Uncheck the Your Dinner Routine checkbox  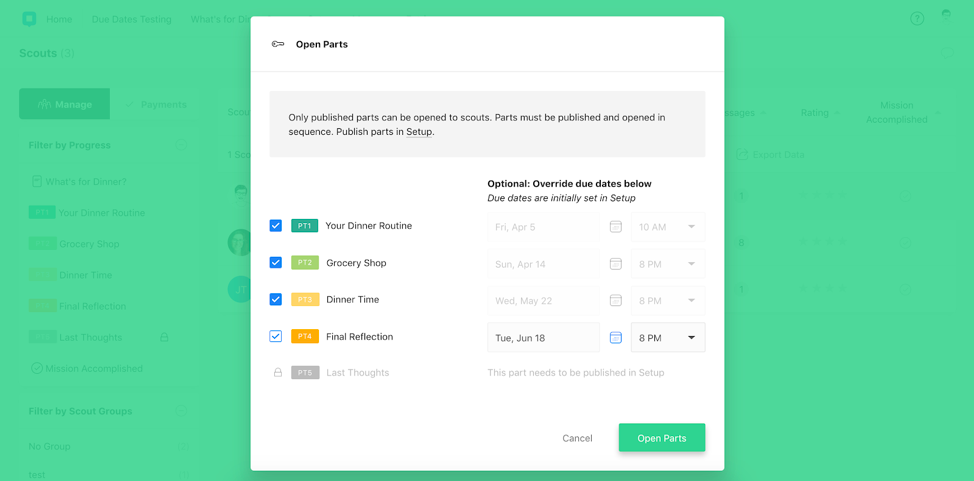[x=276, y=226]
